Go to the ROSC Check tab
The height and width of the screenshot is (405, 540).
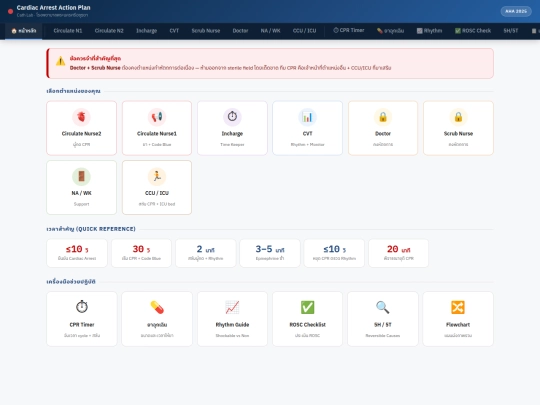point(473,31)
